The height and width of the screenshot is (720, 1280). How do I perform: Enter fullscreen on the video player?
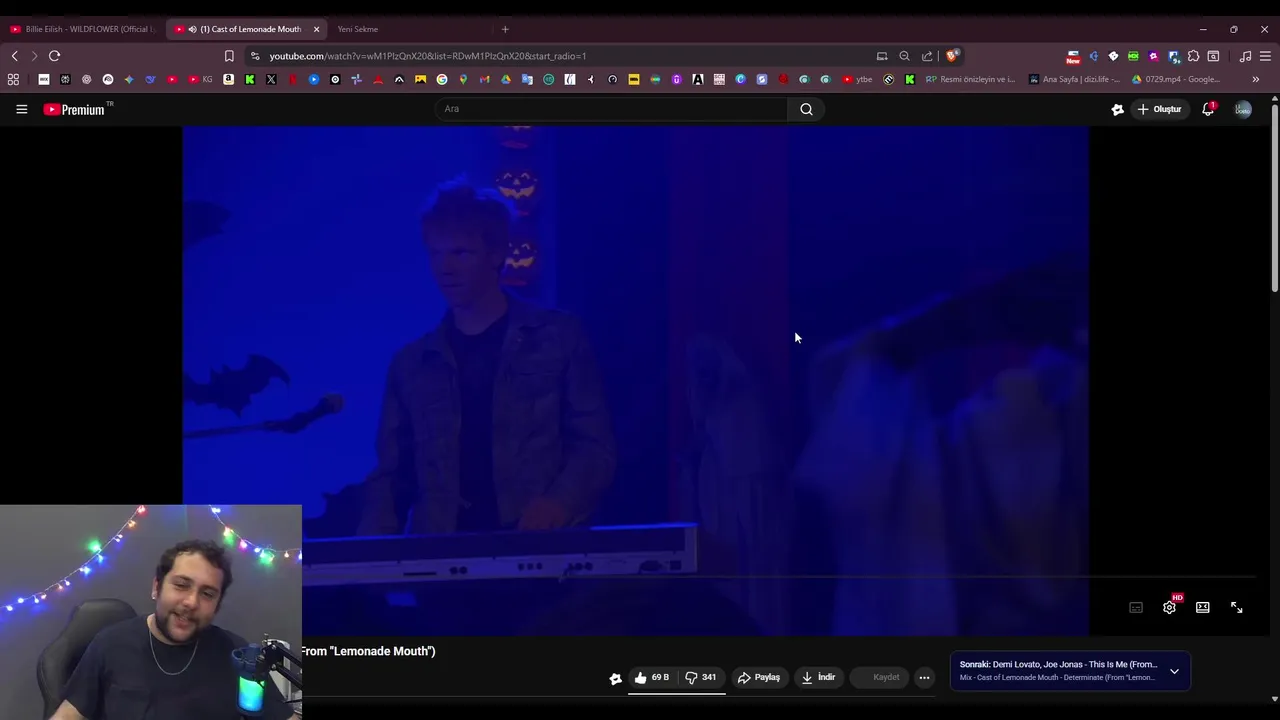[x=1237, y=607]
